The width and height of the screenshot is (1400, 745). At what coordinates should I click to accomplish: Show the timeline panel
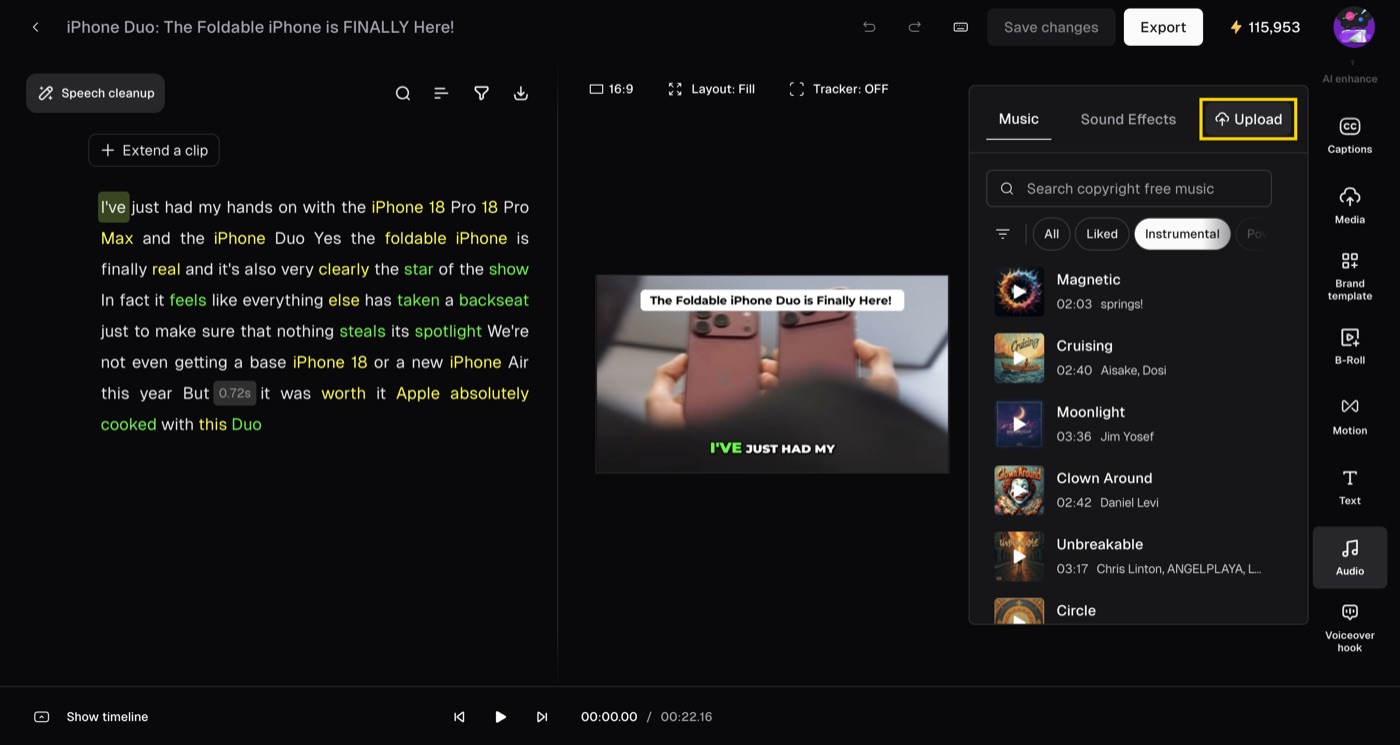click(x=91, y=717)
